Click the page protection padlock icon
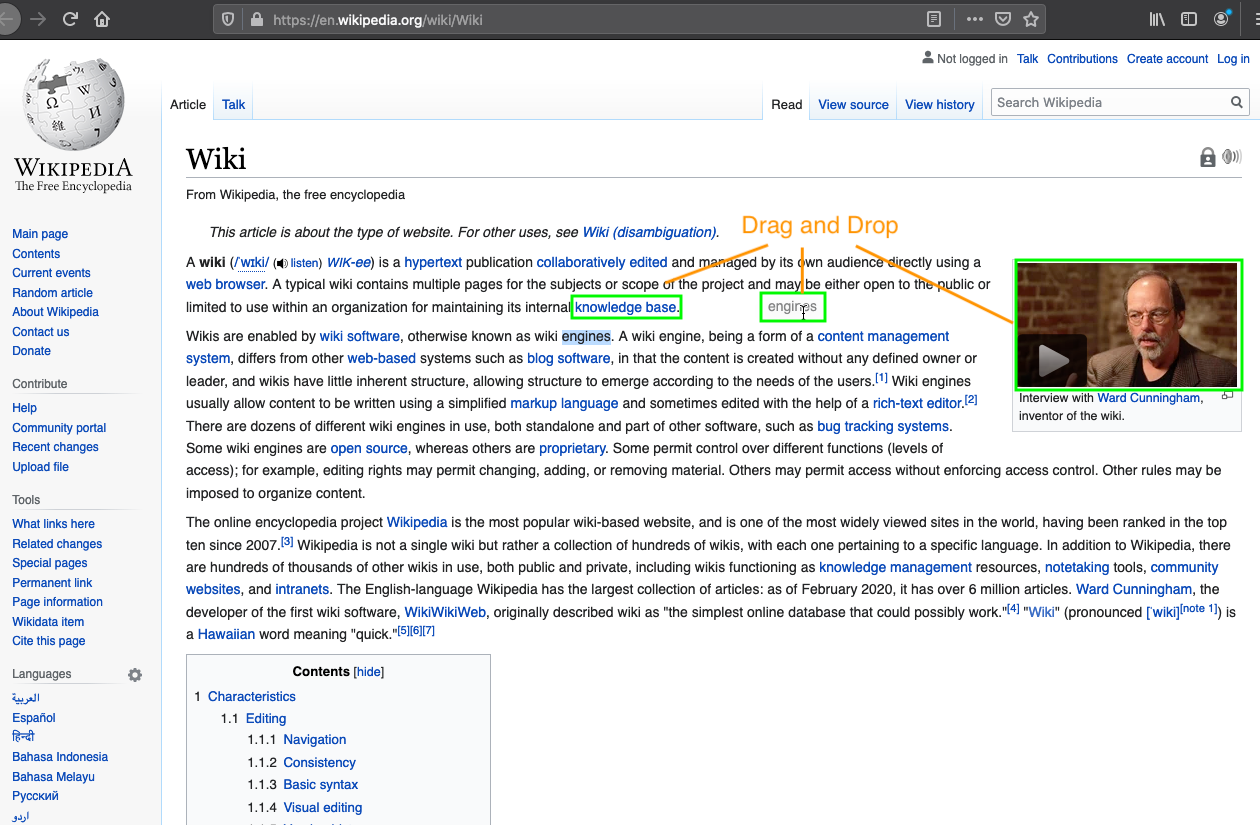 point(1208,157)
